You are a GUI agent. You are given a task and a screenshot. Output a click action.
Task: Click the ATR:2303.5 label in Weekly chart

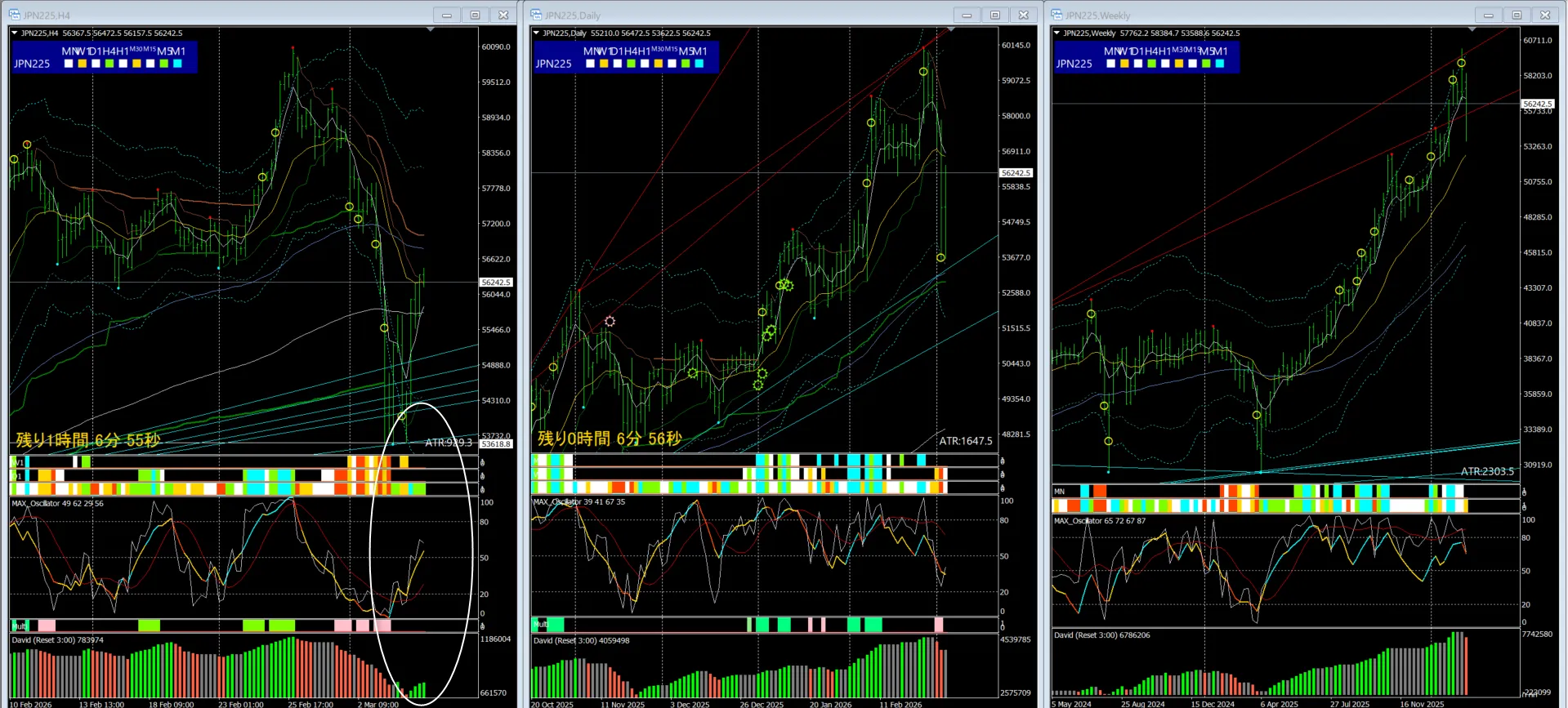(x=1487, y=471)
